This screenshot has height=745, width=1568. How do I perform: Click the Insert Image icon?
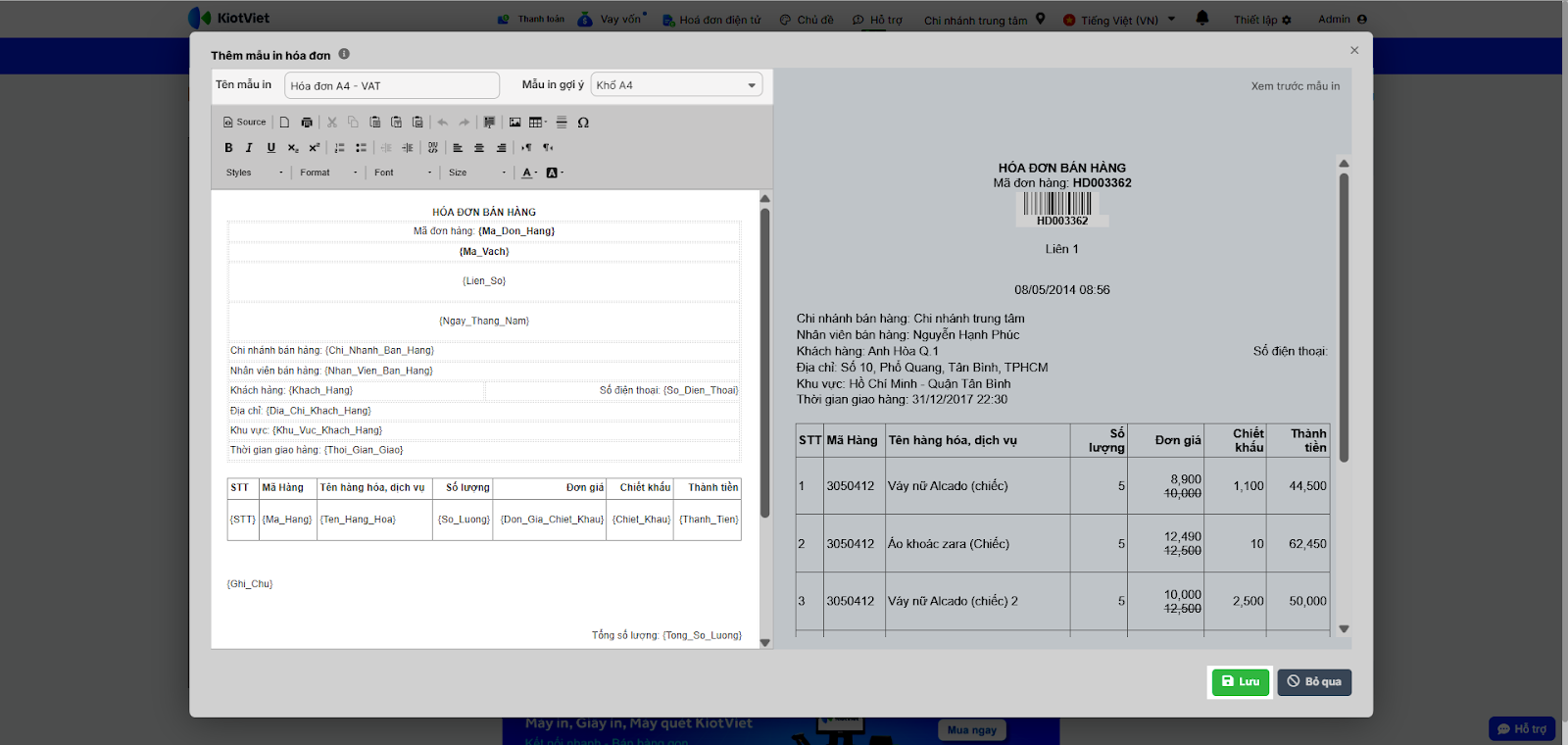[x=514, y=123]
